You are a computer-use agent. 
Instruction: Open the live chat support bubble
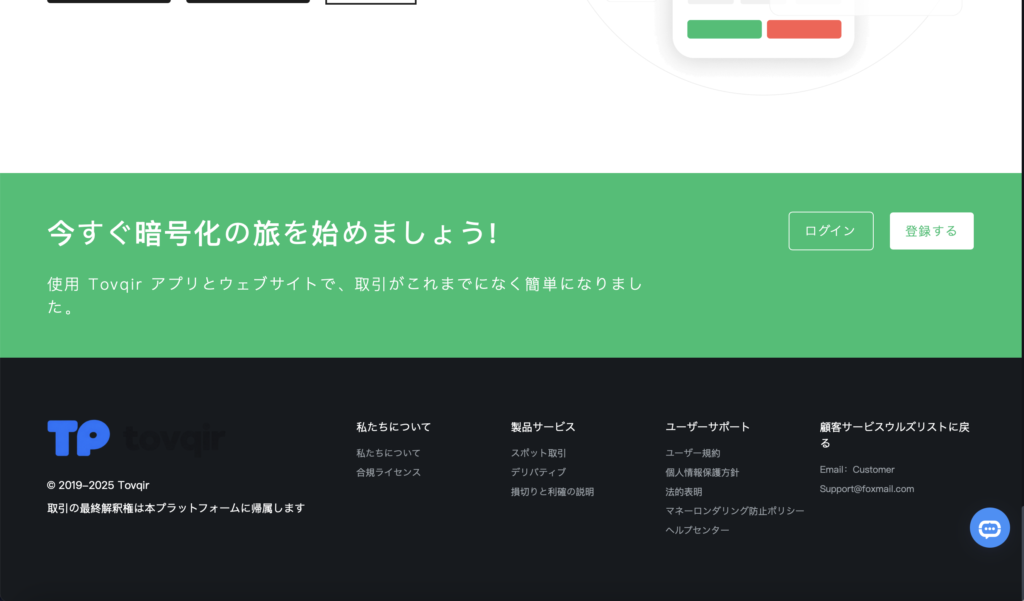click(x=989, y=528)
